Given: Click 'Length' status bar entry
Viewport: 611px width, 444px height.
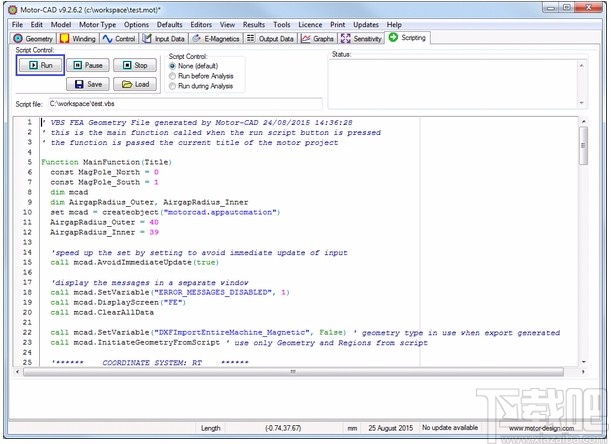Looking at the screenshot, I should 210,428.
